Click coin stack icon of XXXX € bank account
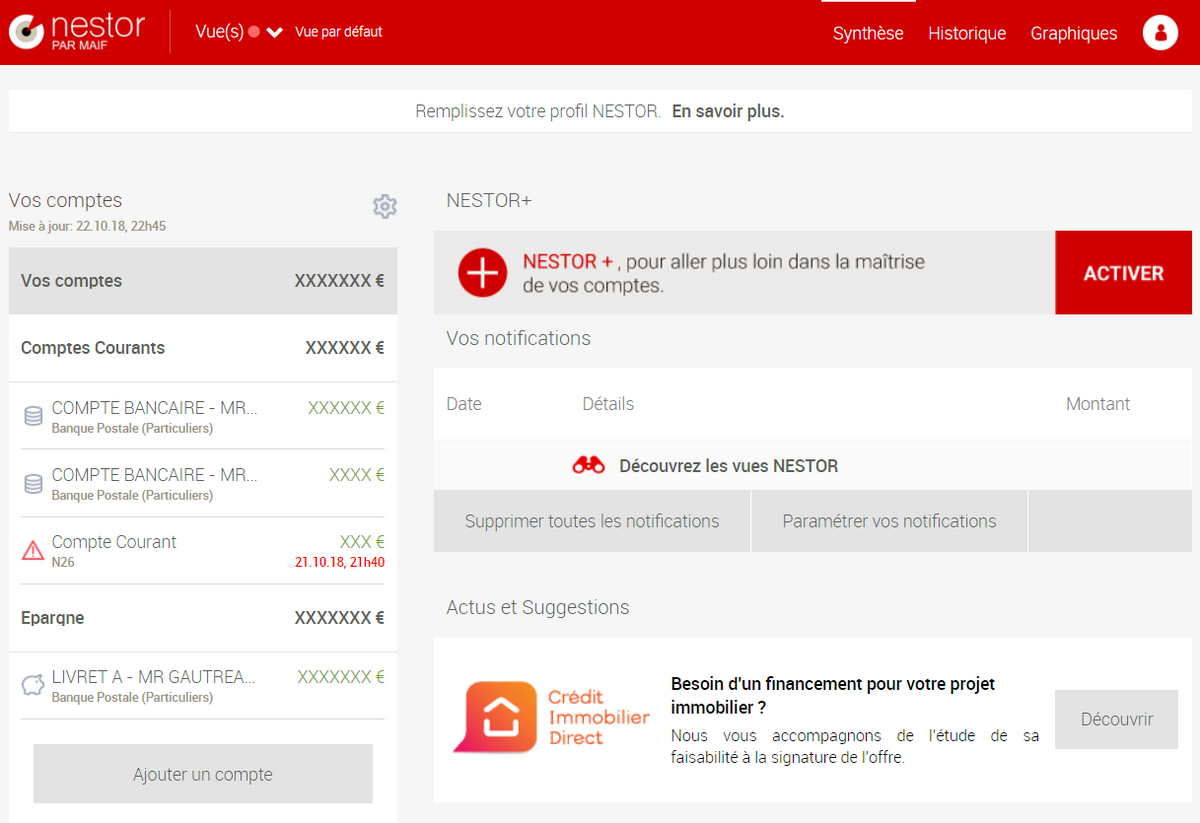Viewport: 1200px width, 823px height. 33,484
